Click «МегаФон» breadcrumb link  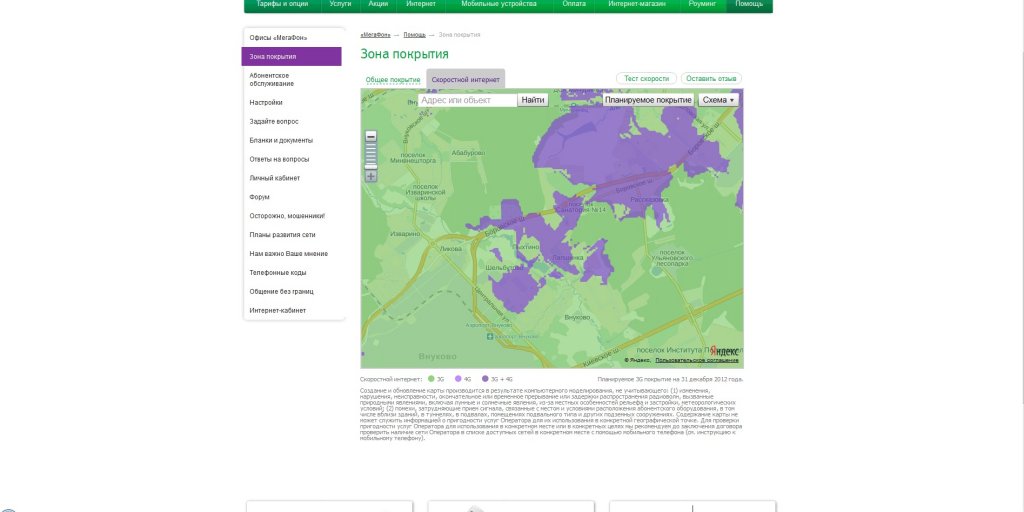tap(376, 35)
